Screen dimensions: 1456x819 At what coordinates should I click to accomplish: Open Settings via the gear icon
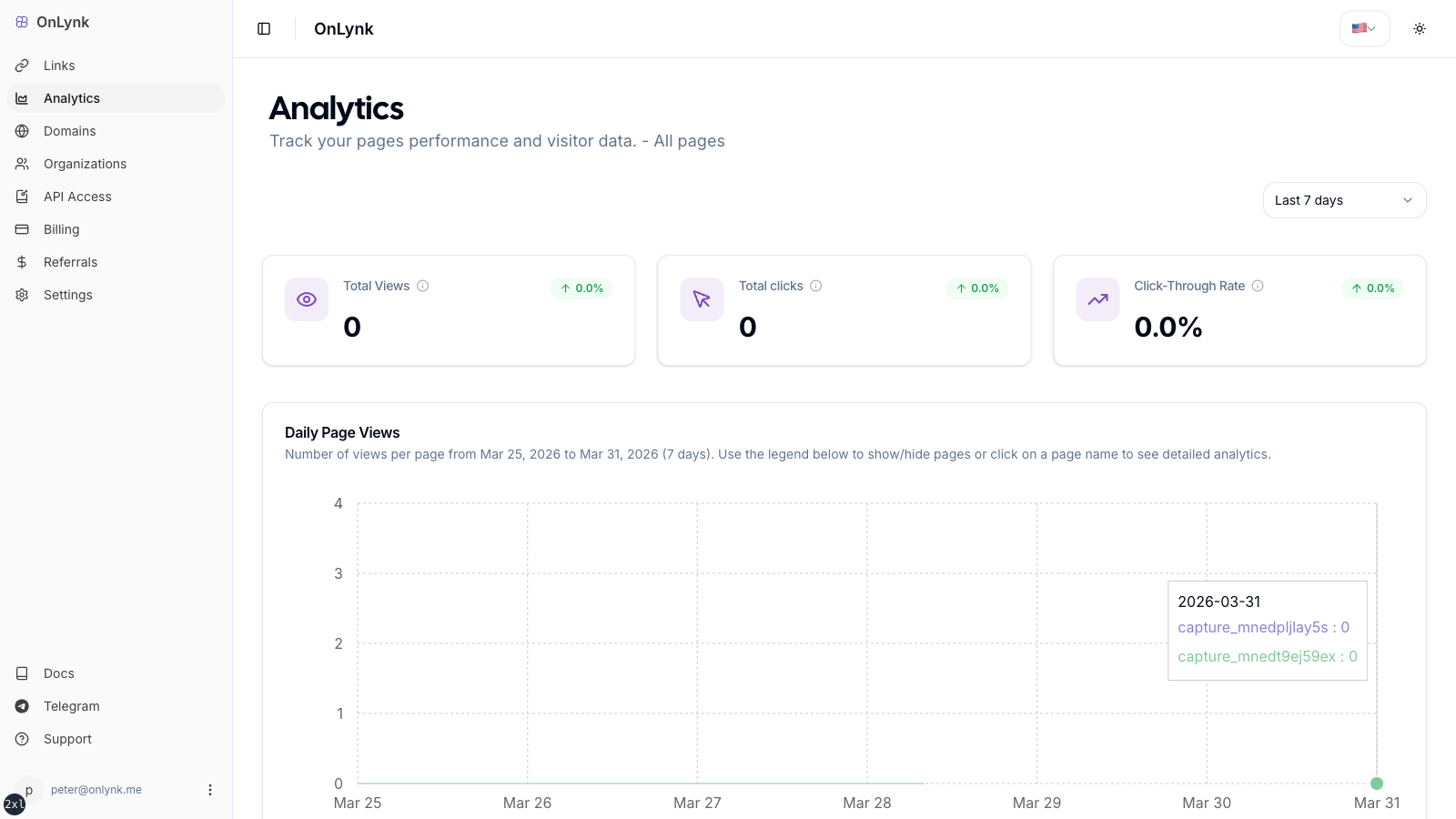[x=23, y=294]
